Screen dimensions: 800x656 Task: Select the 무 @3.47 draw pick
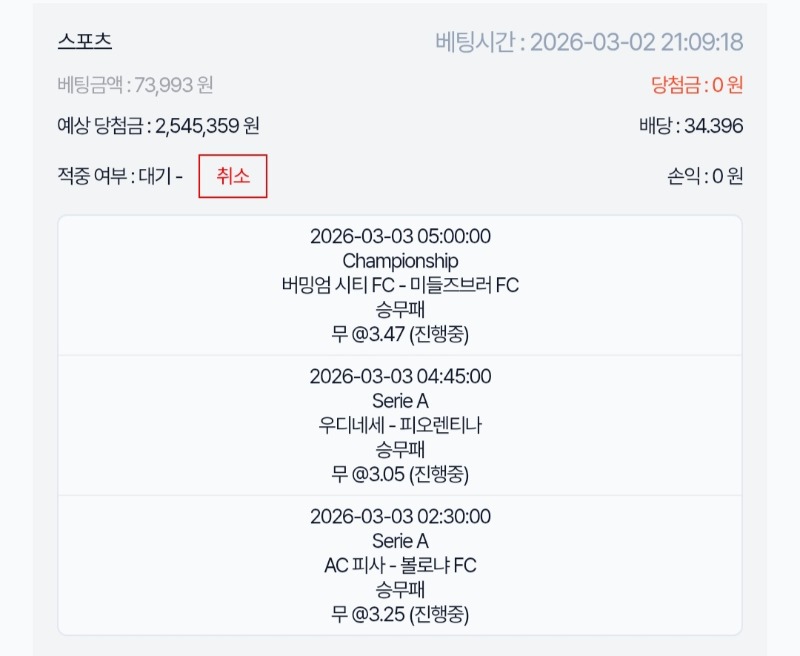(x=400, y=333)
